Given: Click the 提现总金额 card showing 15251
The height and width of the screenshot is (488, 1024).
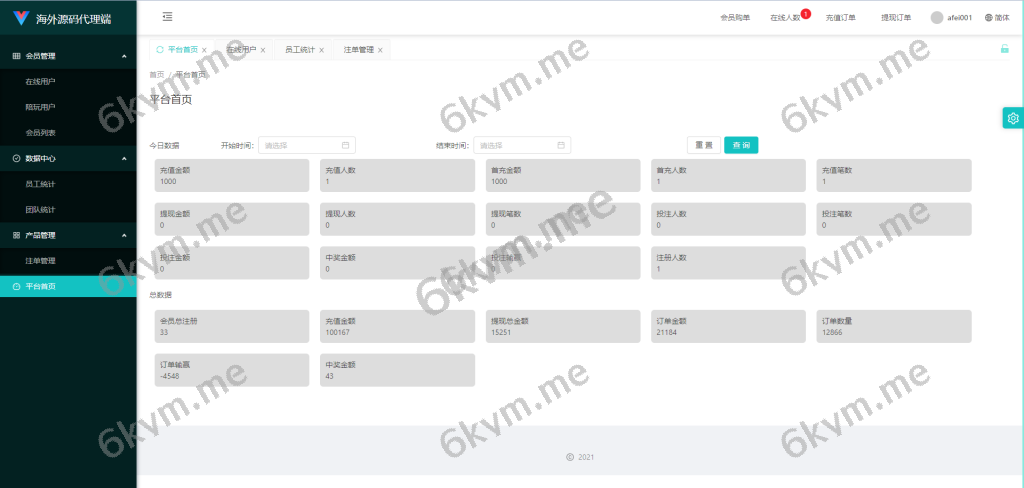Looking at the screenshot, I should tap(563, 326).
